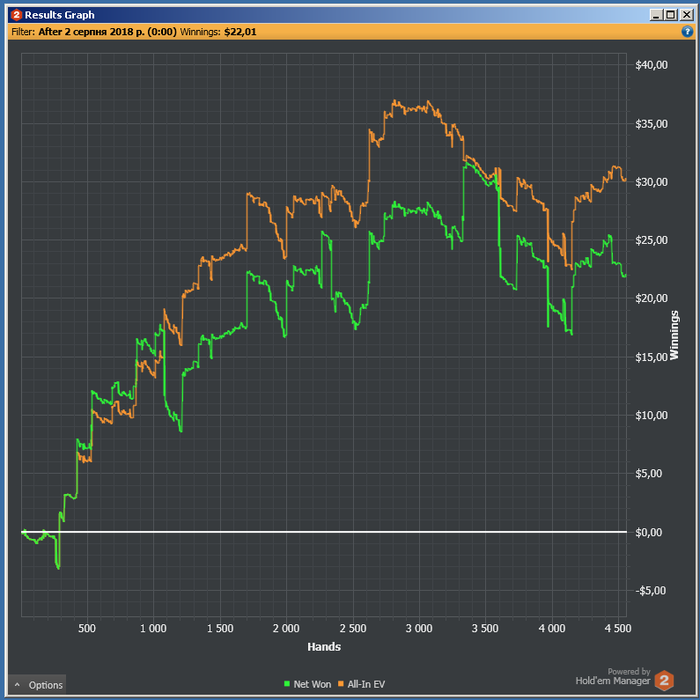Screen dimensions: 700x700
Task: Click the "$40,00" axis label
Action: tap(651, 65)
